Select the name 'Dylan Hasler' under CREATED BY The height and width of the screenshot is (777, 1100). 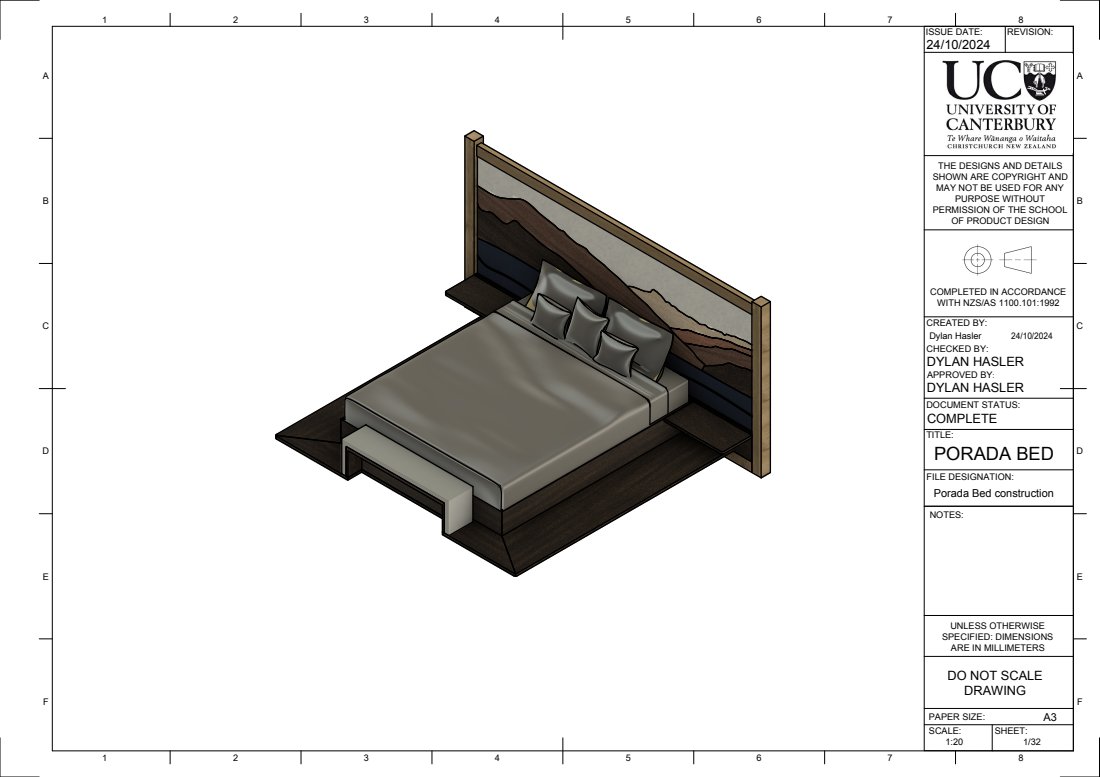[955, 336]
